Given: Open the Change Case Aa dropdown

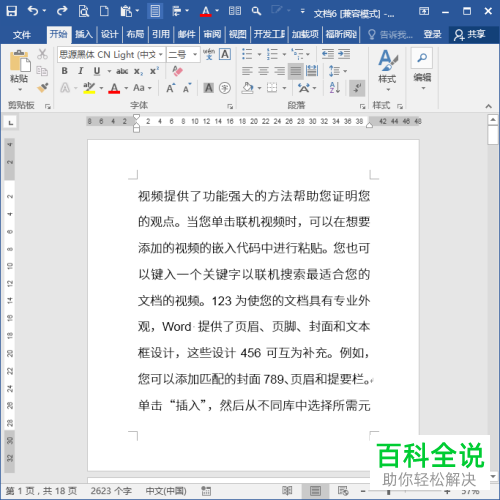Looking at the screenshot, I should (x=142, y=88).
